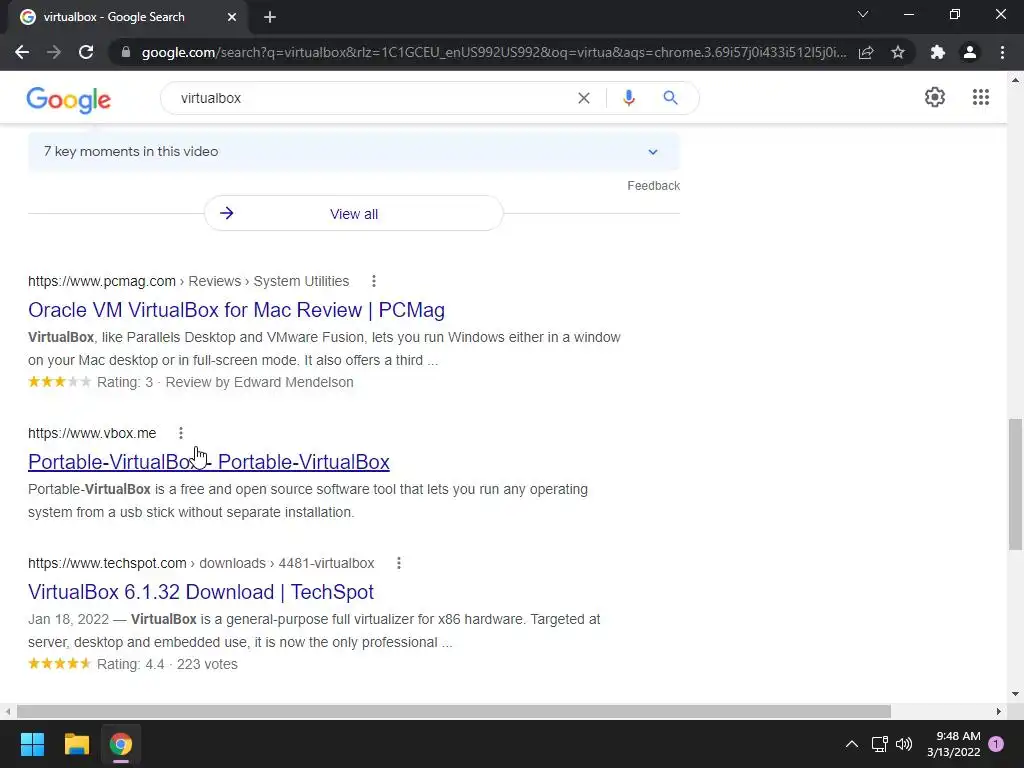Click into the virtualbox search field
This screenshot has height=768, width=1024.
[372, 98]
